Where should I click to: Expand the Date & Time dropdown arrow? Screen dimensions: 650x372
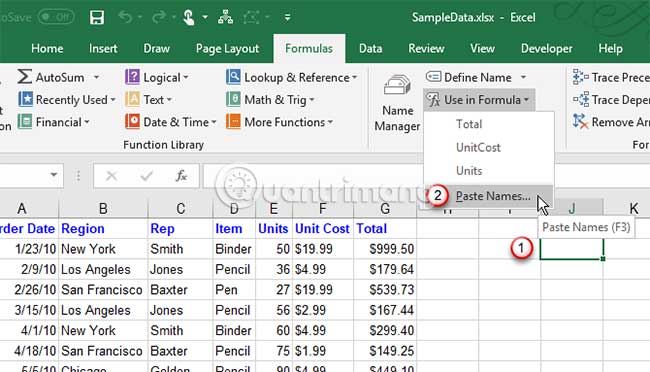click(214, 122)
